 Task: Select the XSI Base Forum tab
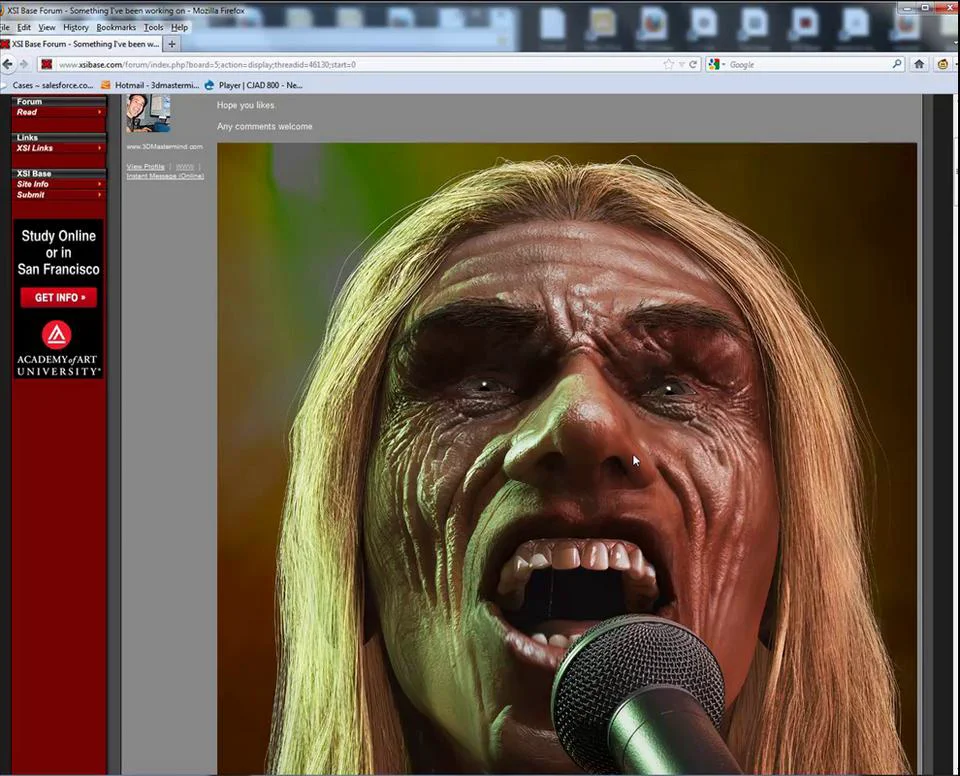tap(81, 44)
